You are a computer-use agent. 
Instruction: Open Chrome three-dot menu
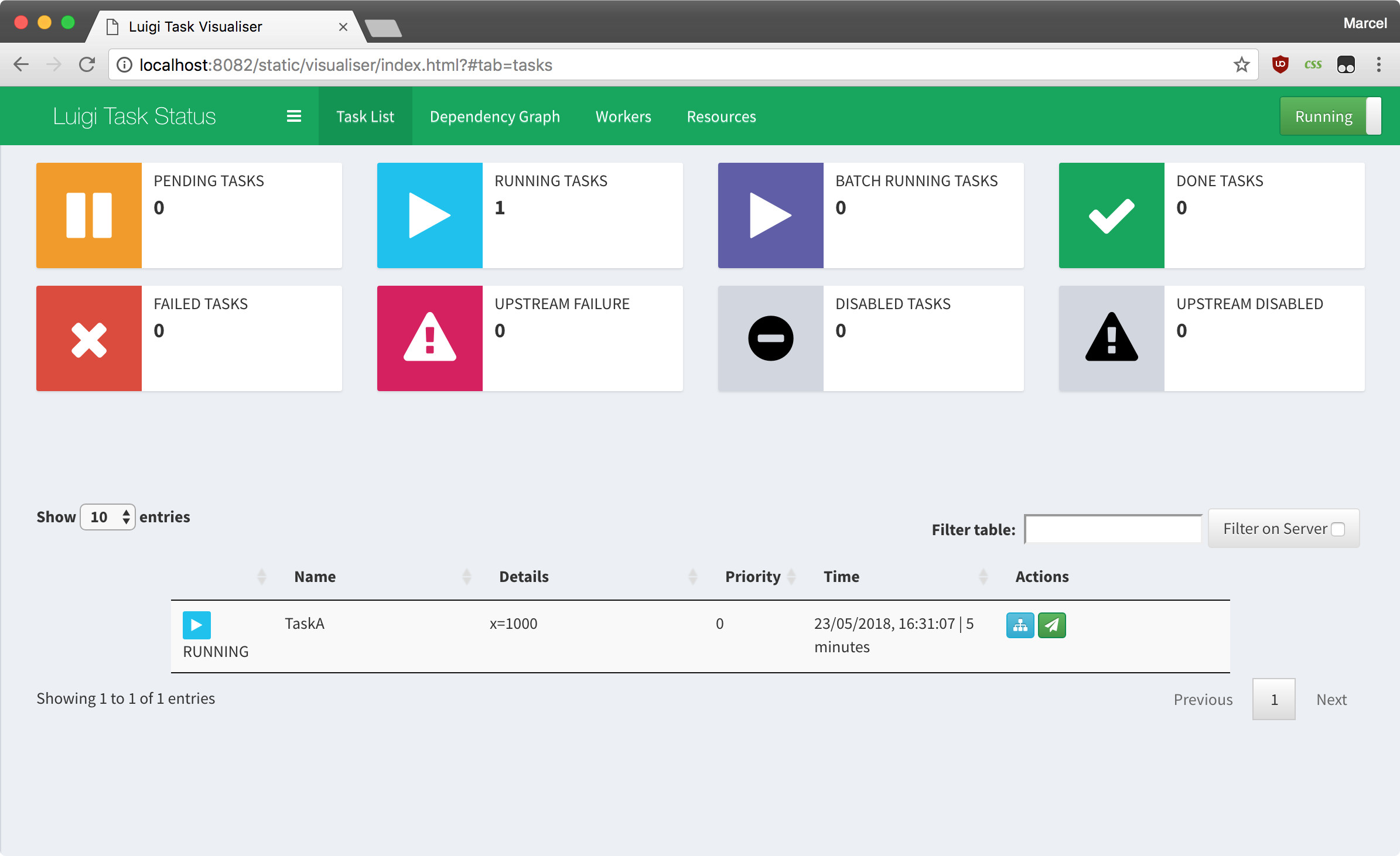(1379, 64)
